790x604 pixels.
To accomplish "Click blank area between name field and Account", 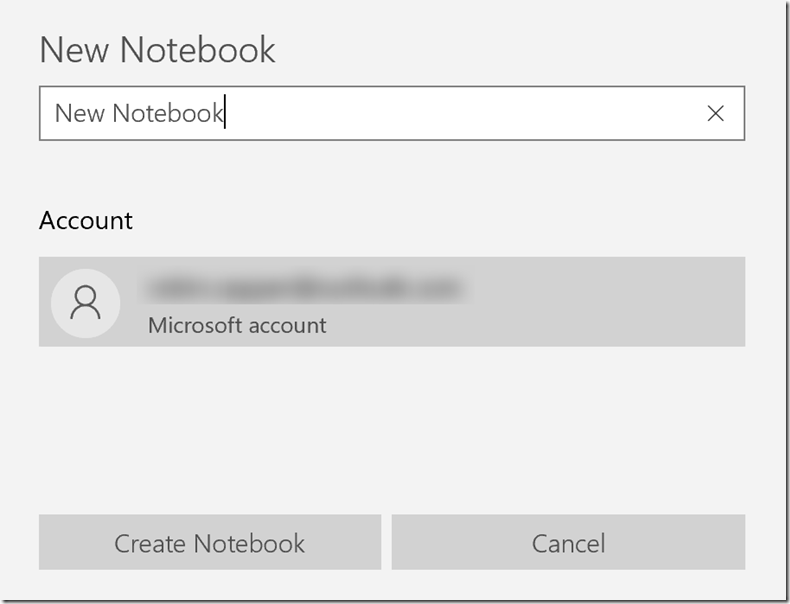I will tap(391, 172).
